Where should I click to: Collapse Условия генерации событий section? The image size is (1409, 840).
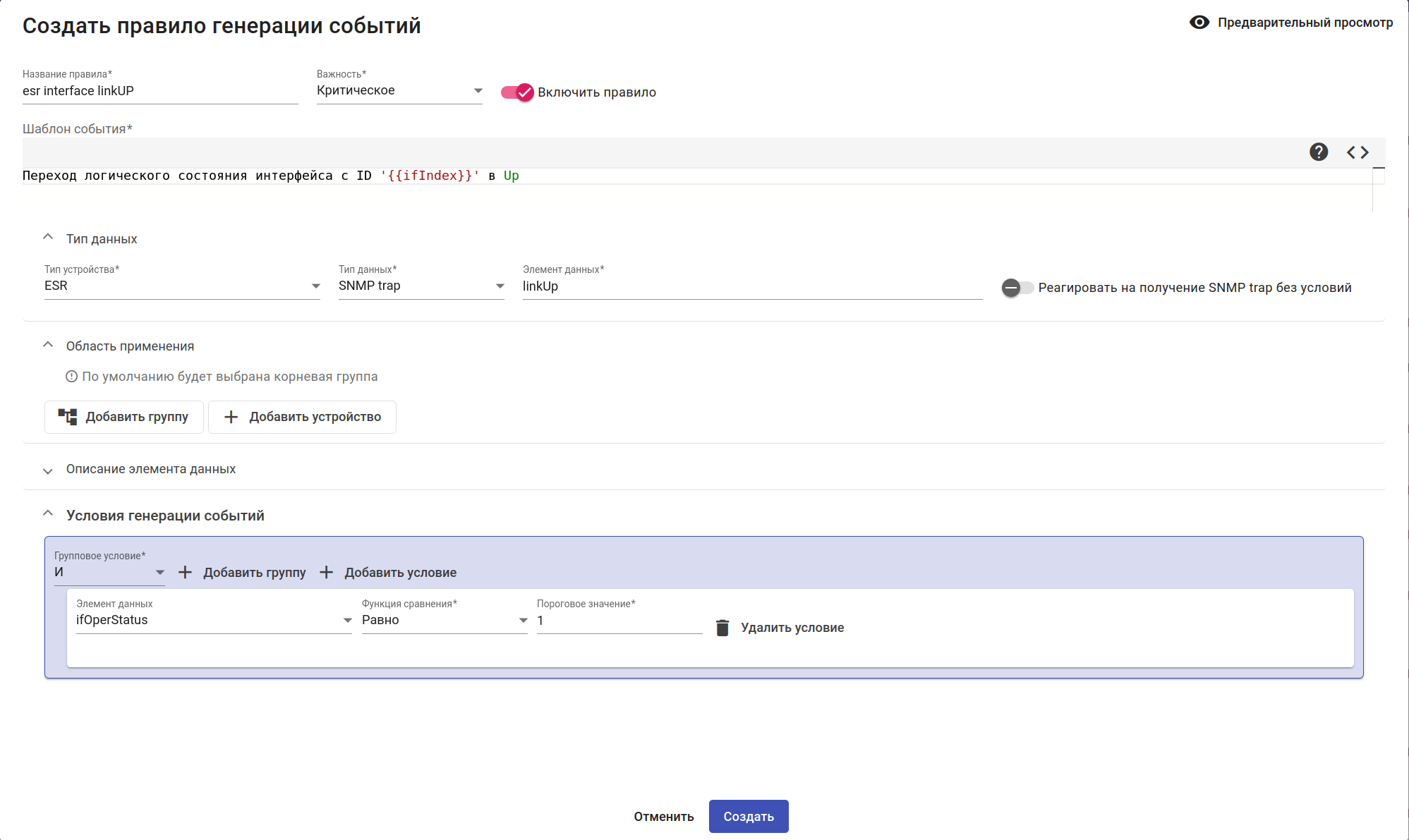(48, 514)
